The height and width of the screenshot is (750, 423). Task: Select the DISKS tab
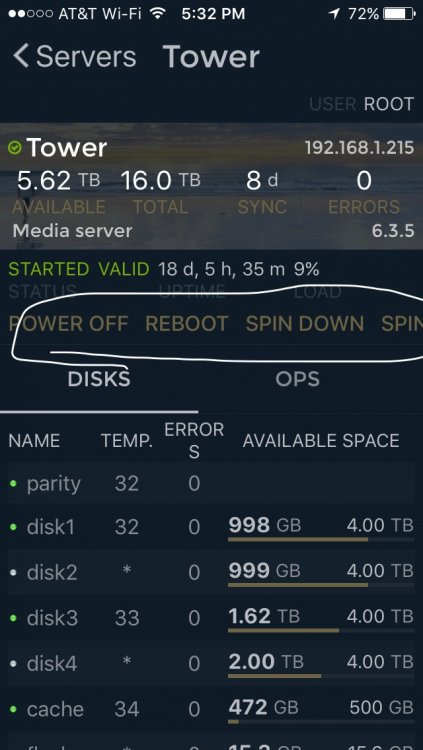tap(99, 379)
